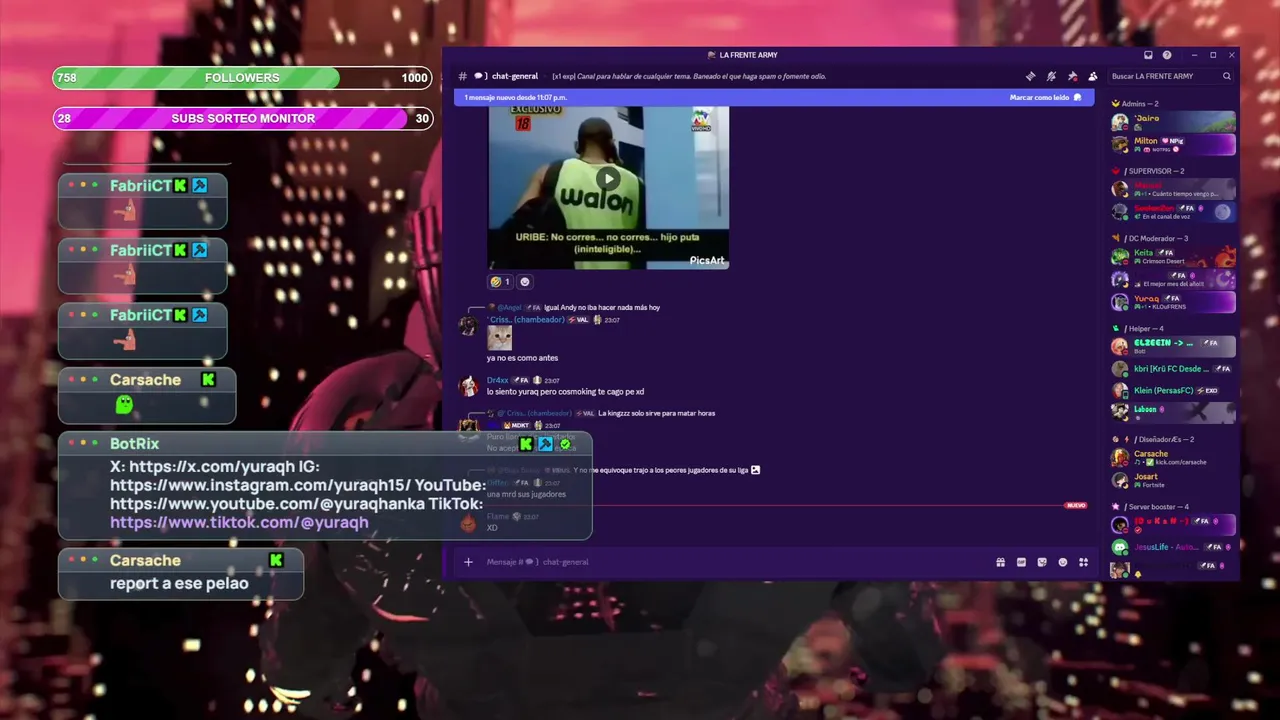Click the plus attach button in message bar
The height and width of the screenshot is (720, 1280).
pyautogui.click(x=468, y=562)
